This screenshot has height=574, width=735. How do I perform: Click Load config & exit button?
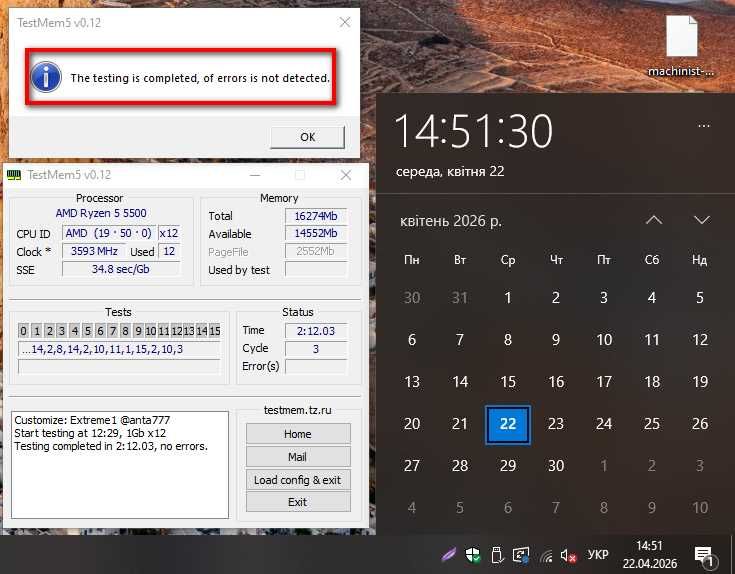[298, 480]
